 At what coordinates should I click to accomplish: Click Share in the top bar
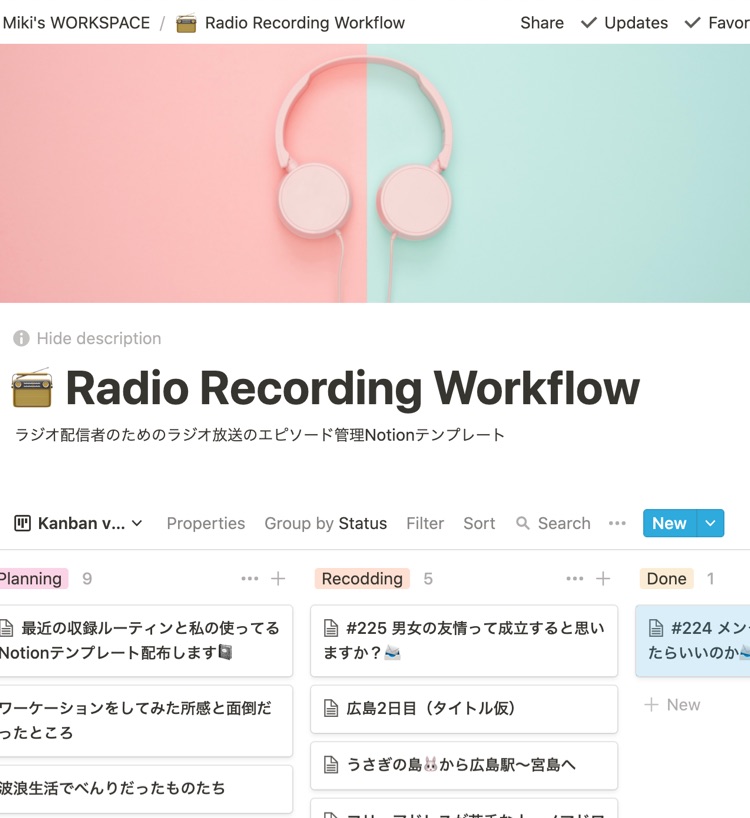pos(542,22)
